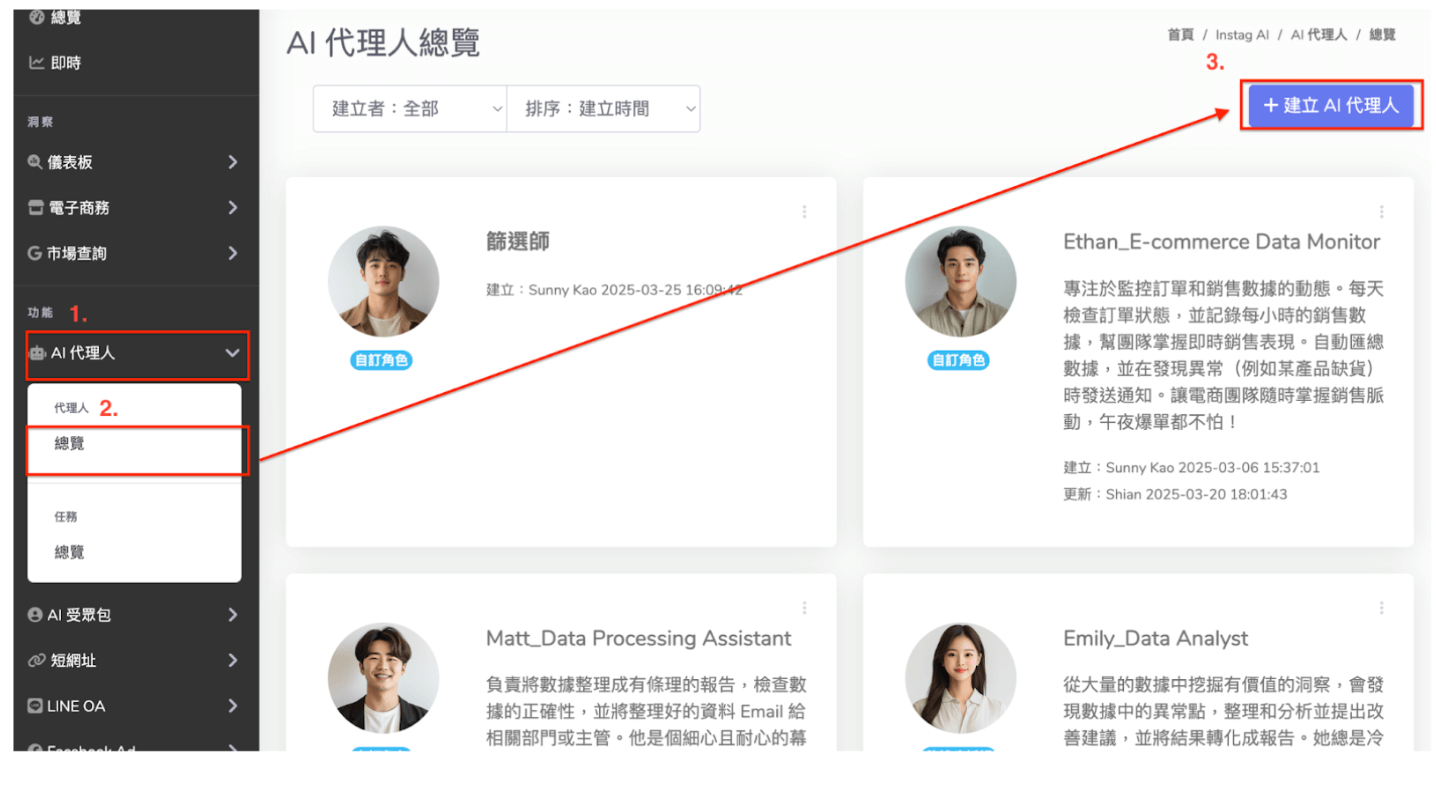Open three-dot menu on Ethan_E-commerce Data Monitor card

(x=1381, y=212)
